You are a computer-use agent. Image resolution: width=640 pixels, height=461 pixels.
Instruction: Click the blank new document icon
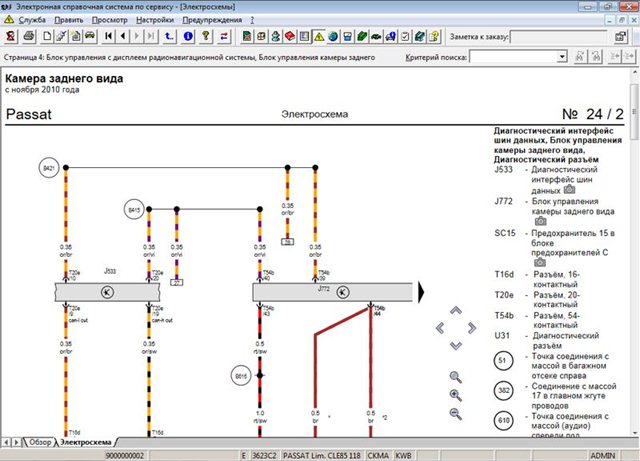(47, 36)
